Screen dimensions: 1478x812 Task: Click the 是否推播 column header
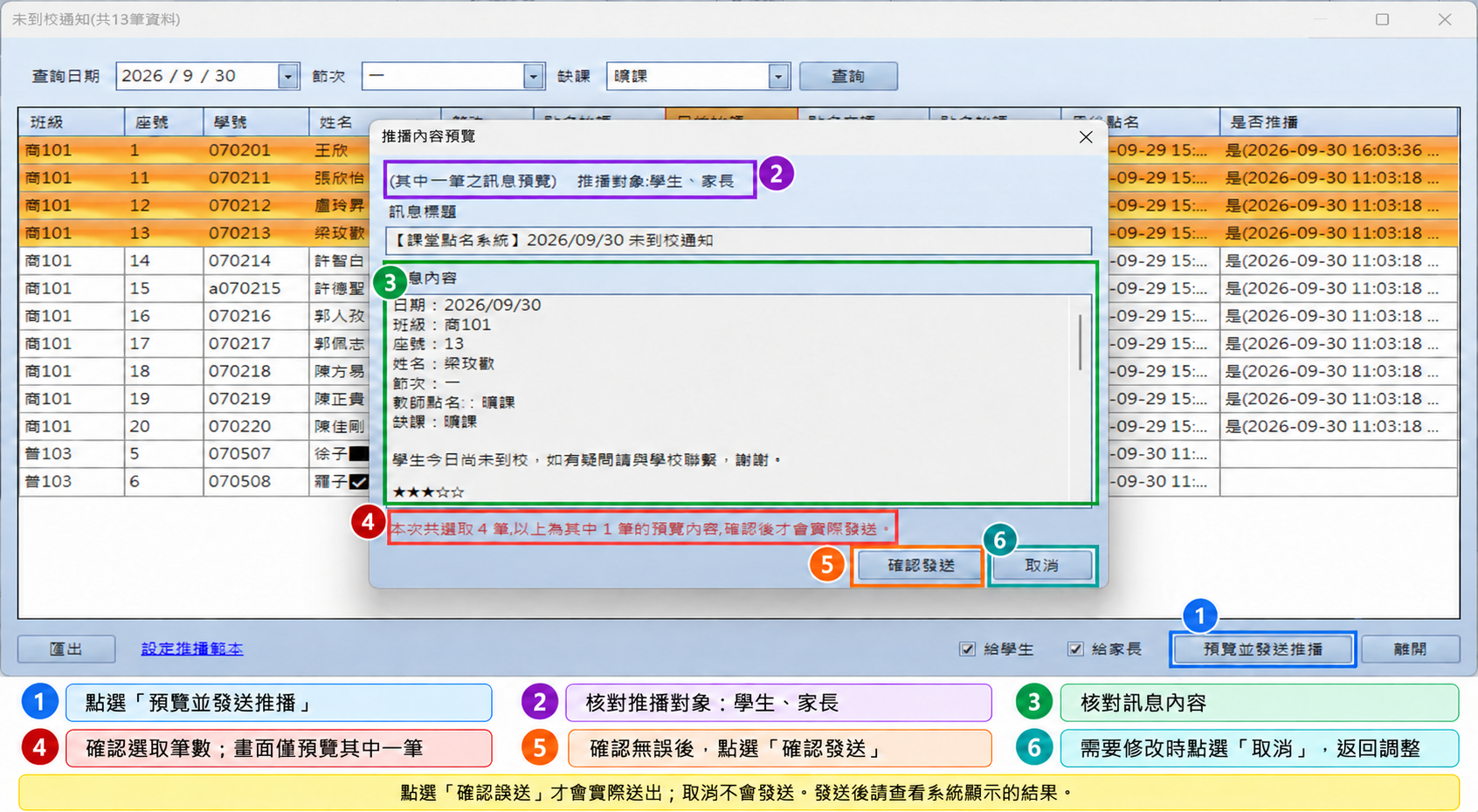point(1339,122)
